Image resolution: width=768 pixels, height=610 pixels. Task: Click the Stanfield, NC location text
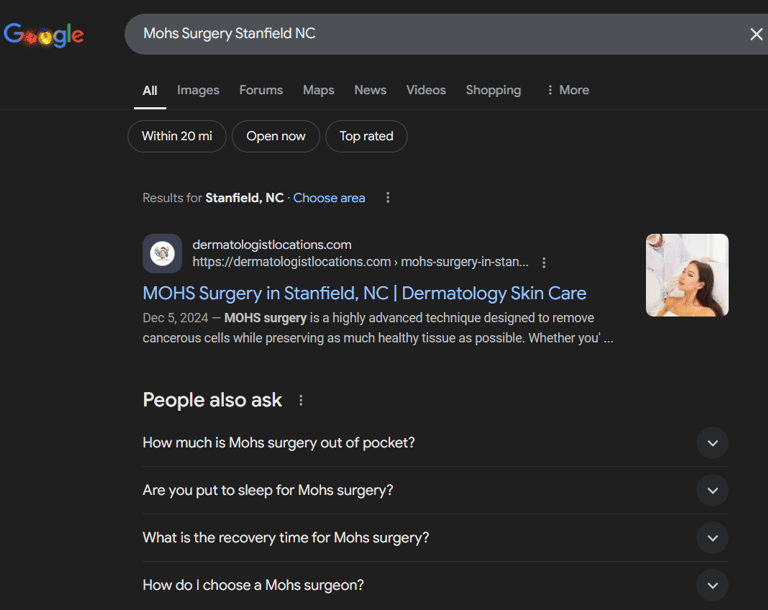(x=244, y=198)
